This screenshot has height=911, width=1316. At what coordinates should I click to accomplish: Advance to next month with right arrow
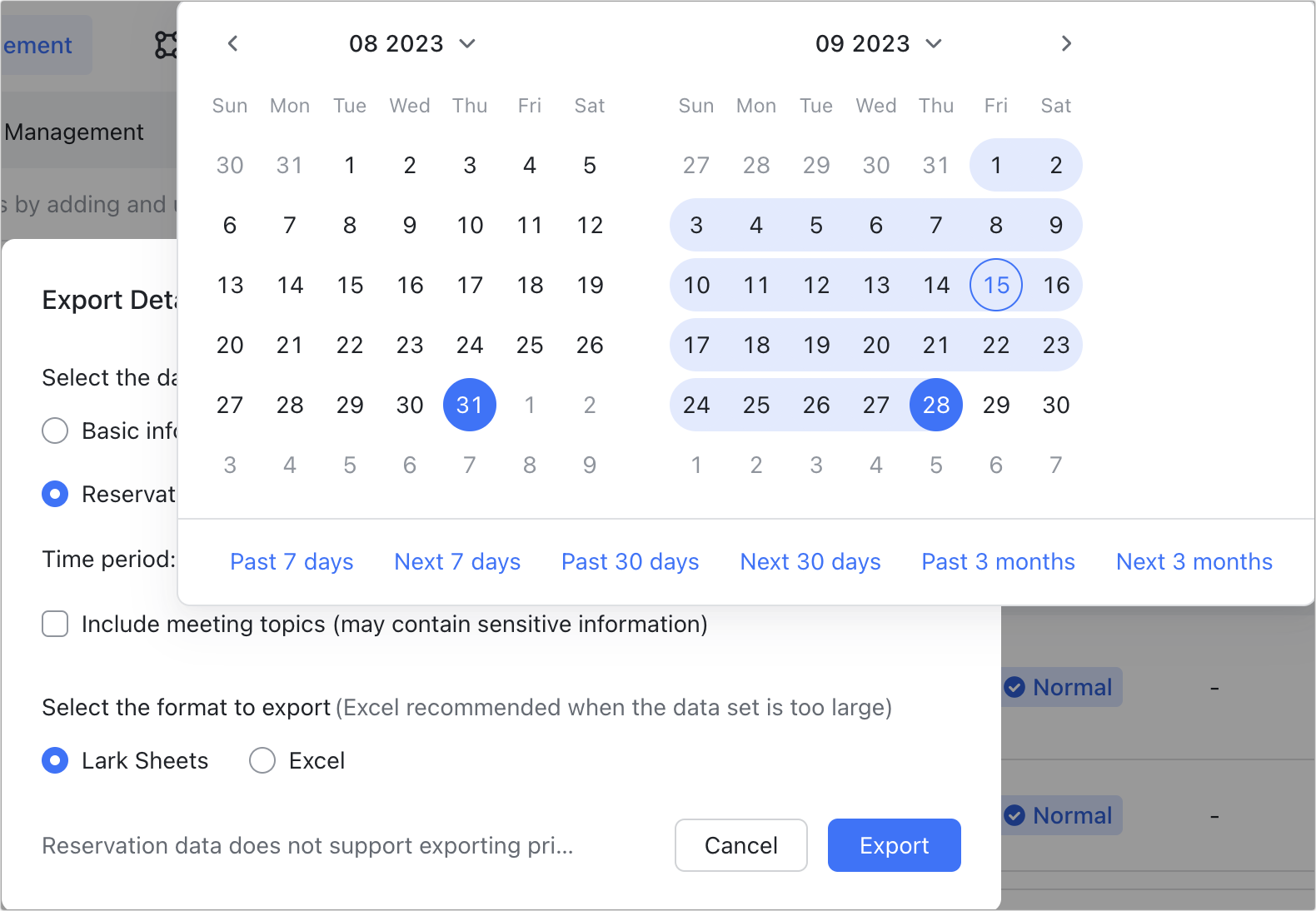tap(1066, 43)
